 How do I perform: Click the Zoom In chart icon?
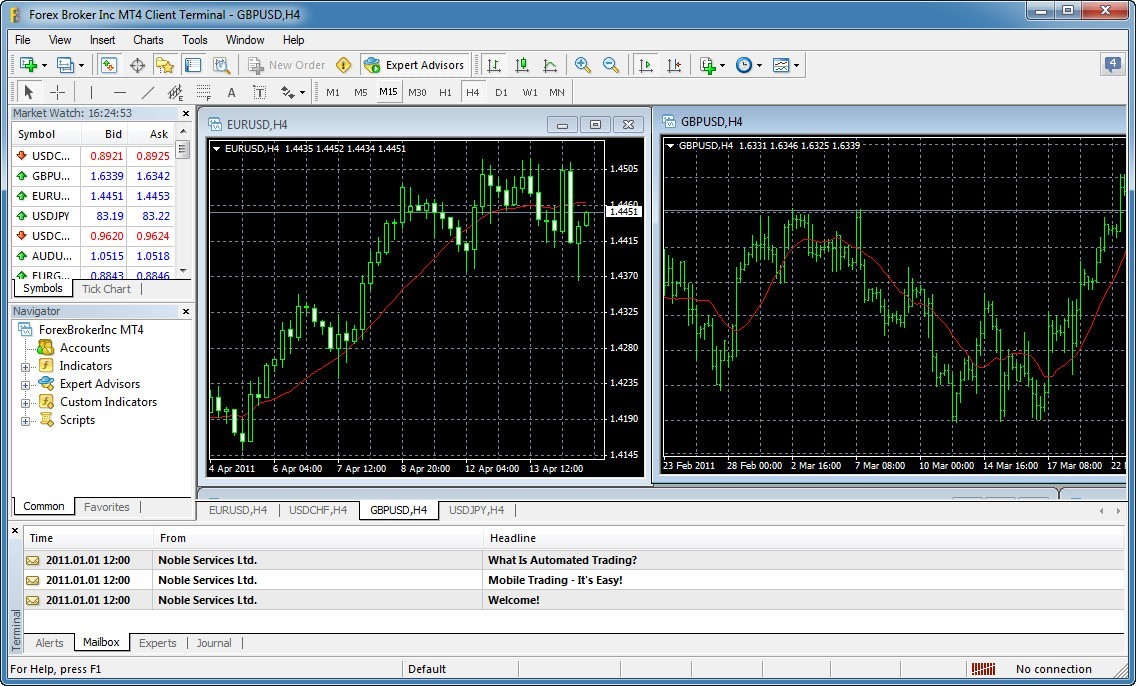coord(582,65)
